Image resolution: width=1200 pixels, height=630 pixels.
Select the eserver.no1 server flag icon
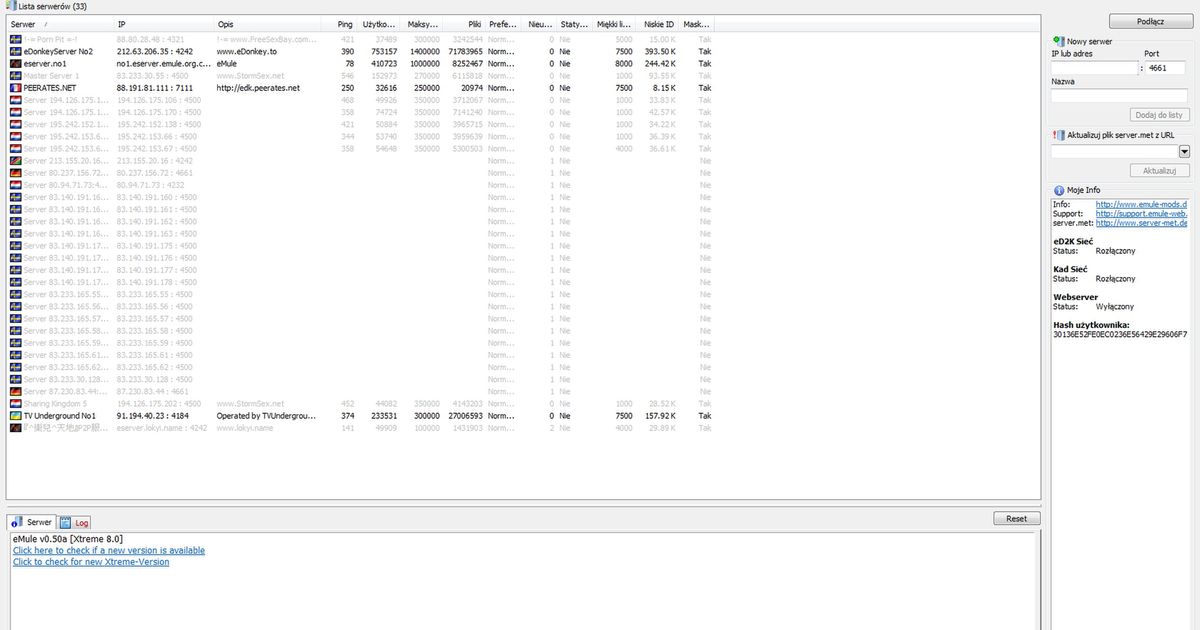tap(14, 63)
